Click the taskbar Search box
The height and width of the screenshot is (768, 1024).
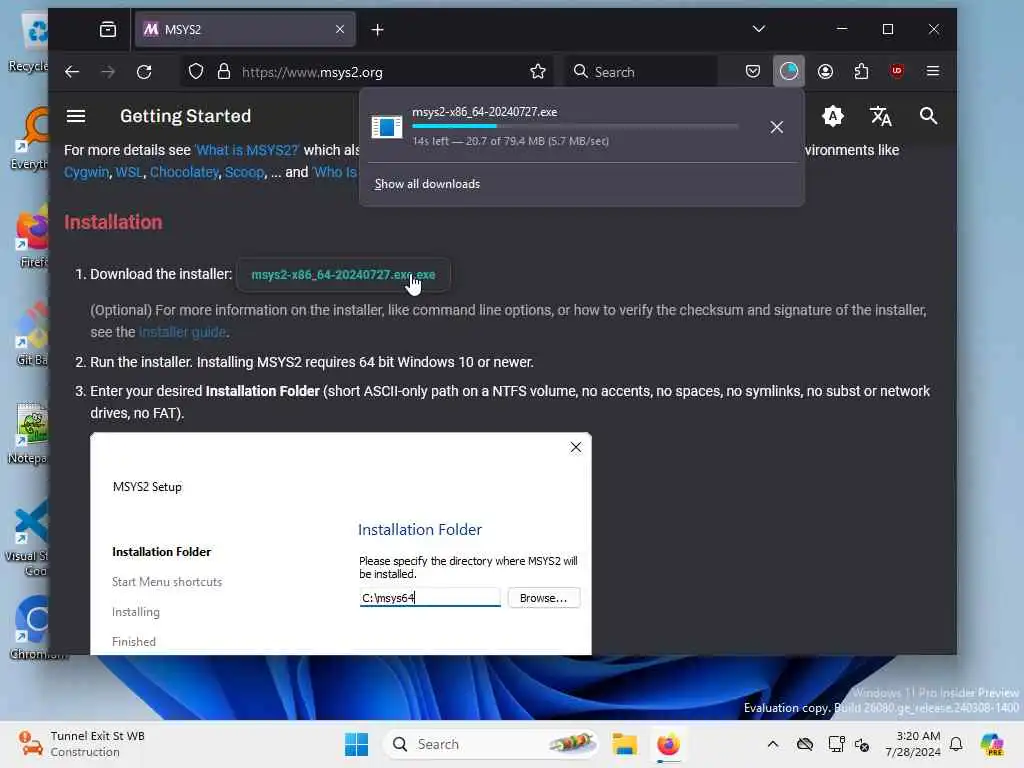[x=490, y=744]
